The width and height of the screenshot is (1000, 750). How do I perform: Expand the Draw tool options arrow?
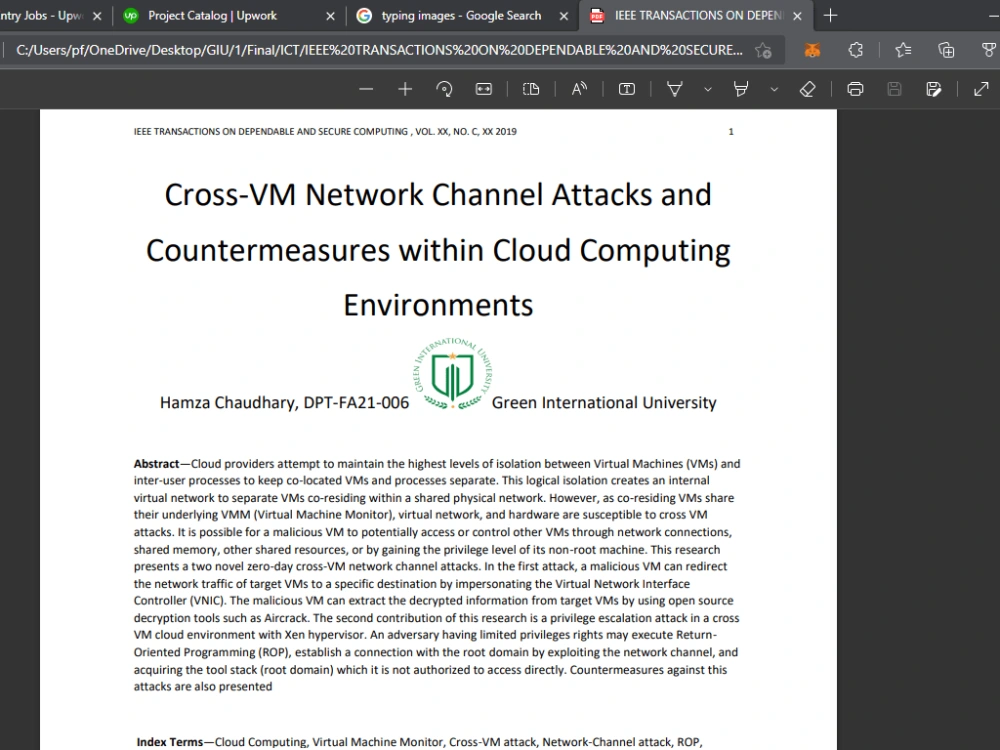(x=708, y=89)
